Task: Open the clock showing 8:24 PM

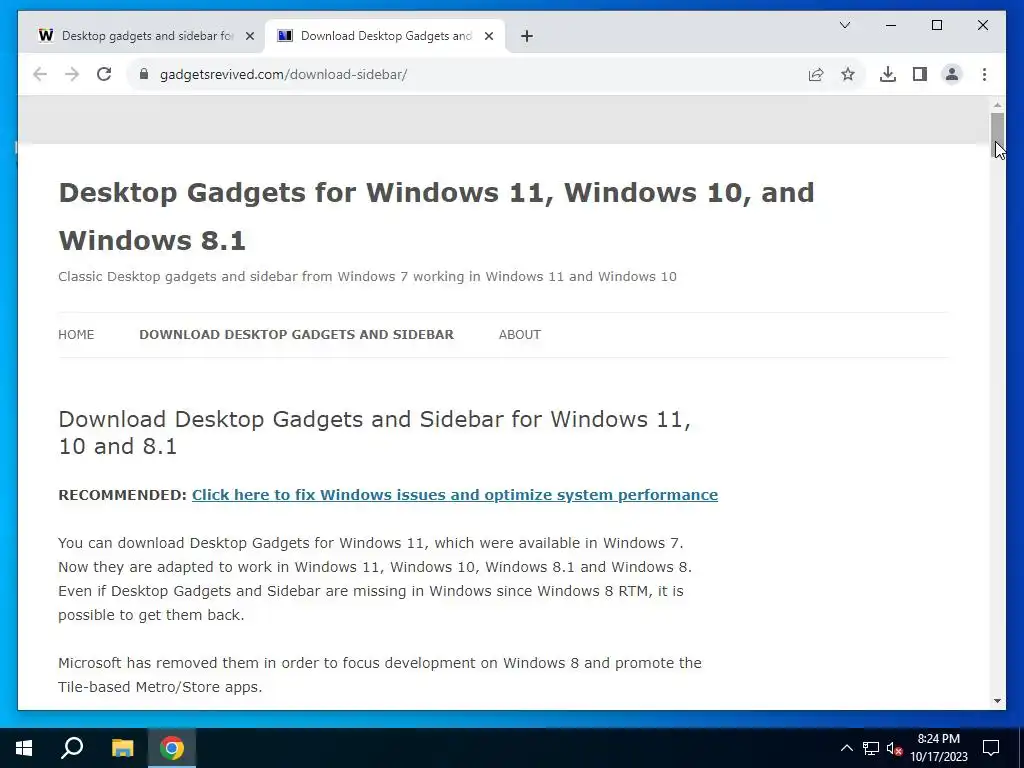Action: click(938, 748)
